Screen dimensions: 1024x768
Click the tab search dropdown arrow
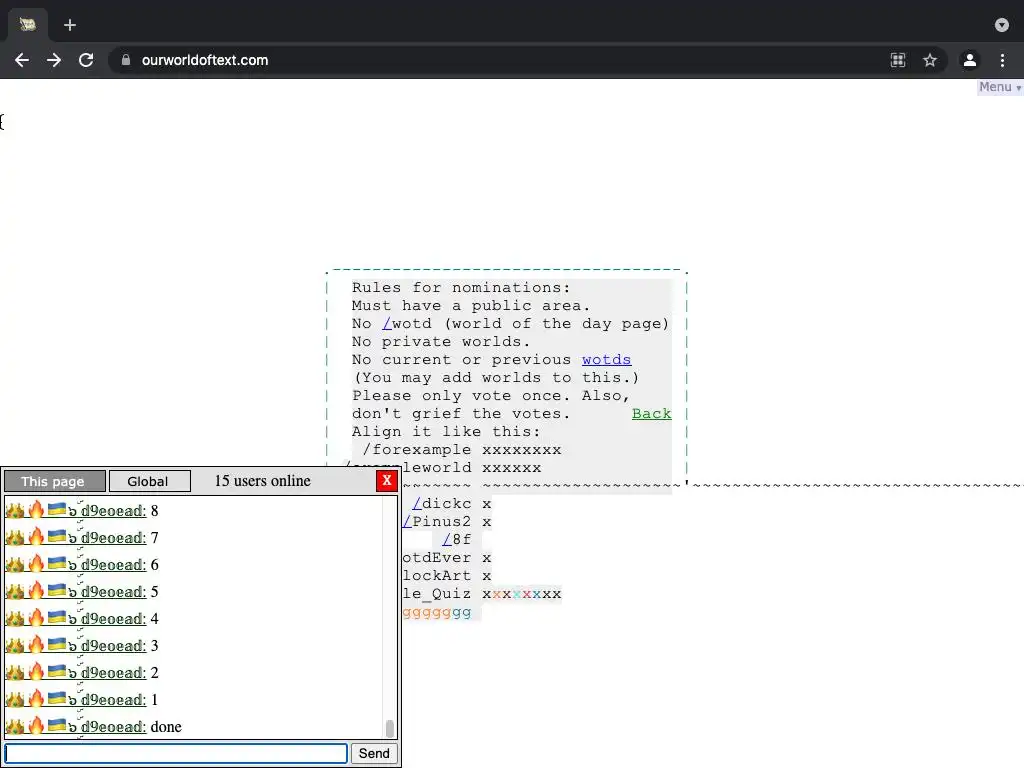click(x=1002, y=25)
